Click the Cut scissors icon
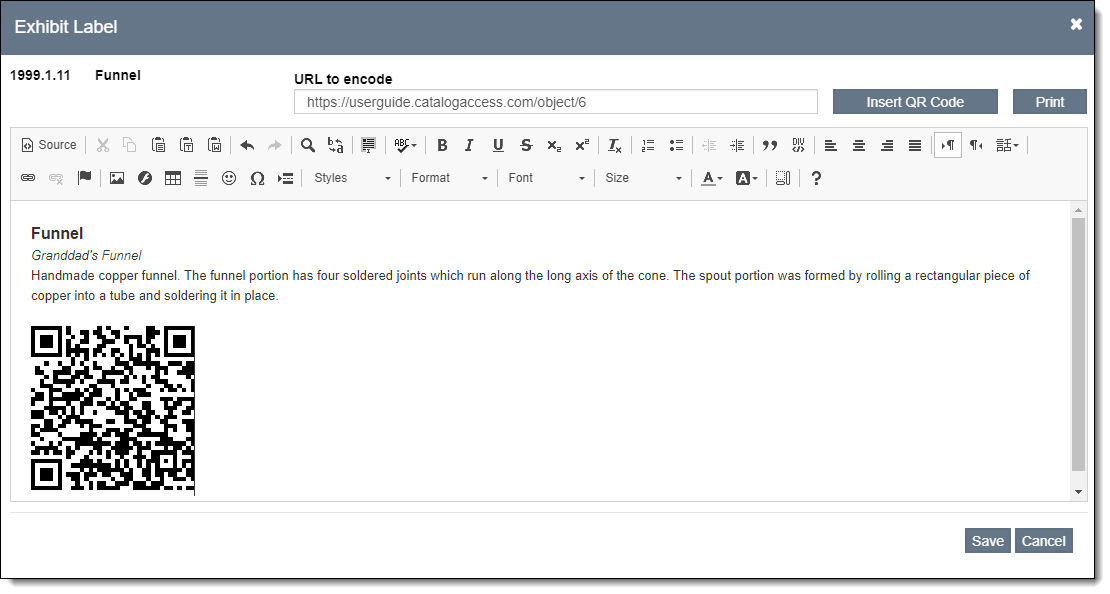1110x594 pixels. tap(103, 145)
